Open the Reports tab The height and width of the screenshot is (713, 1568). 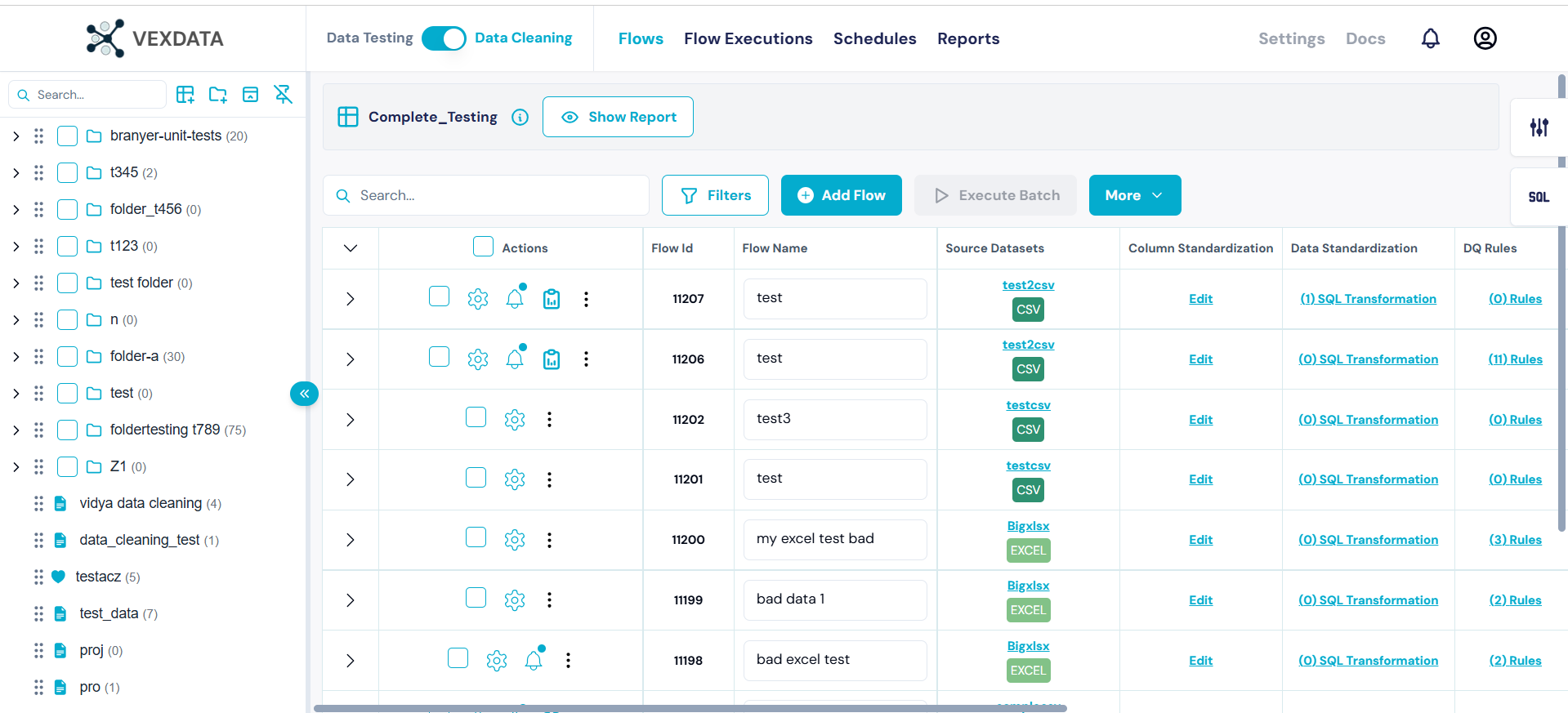click(967, 38)
